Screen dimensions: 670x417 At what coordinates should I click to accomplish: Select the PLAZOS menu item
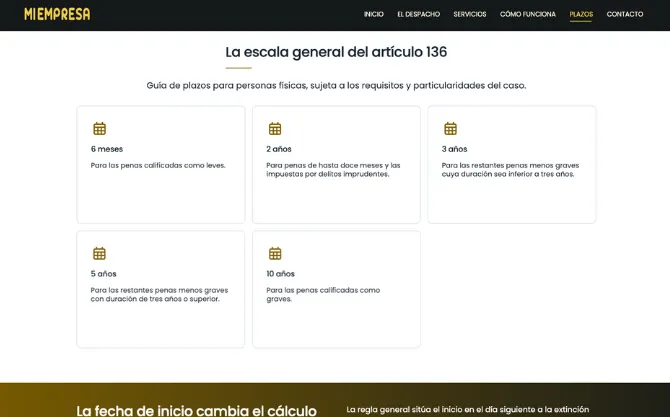(x=581, y=14)
